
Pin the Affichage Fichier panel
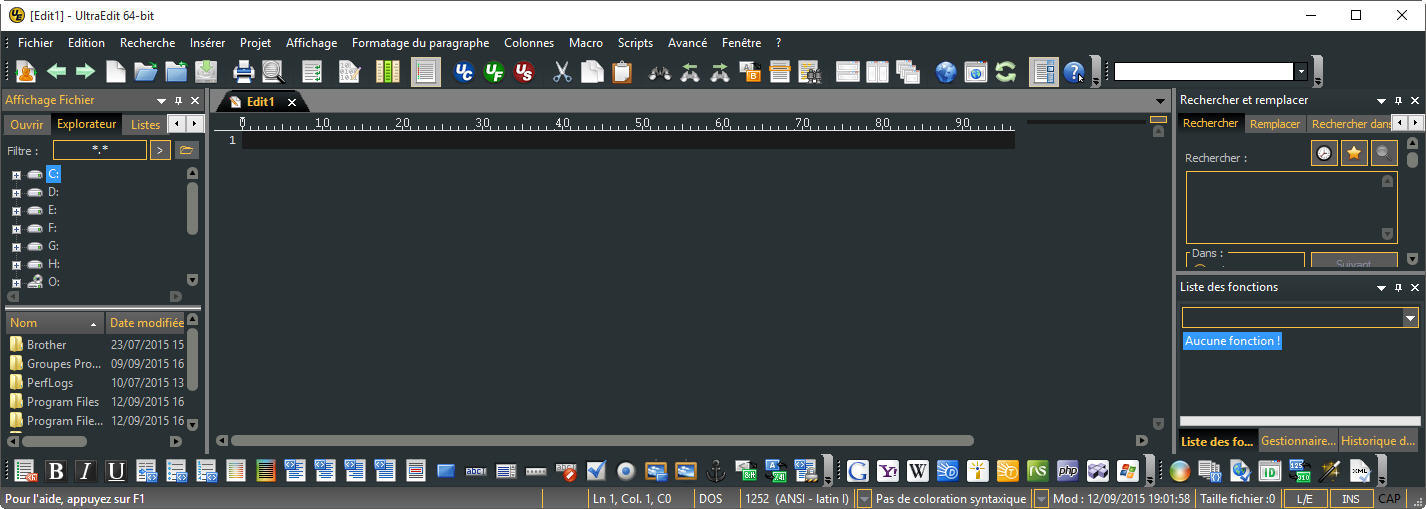pyautogui.click(x=179, y=101)
